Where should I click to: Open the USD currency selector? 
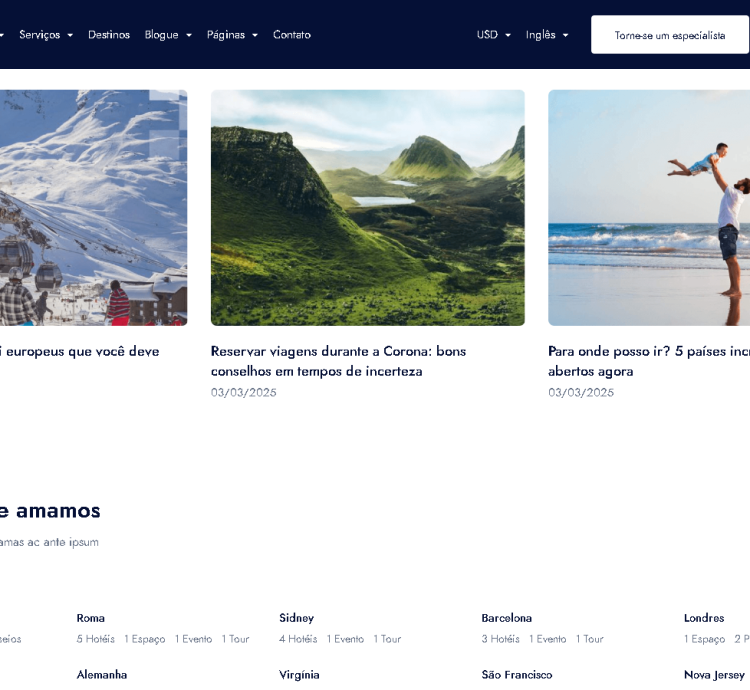[x=493, y=35]
